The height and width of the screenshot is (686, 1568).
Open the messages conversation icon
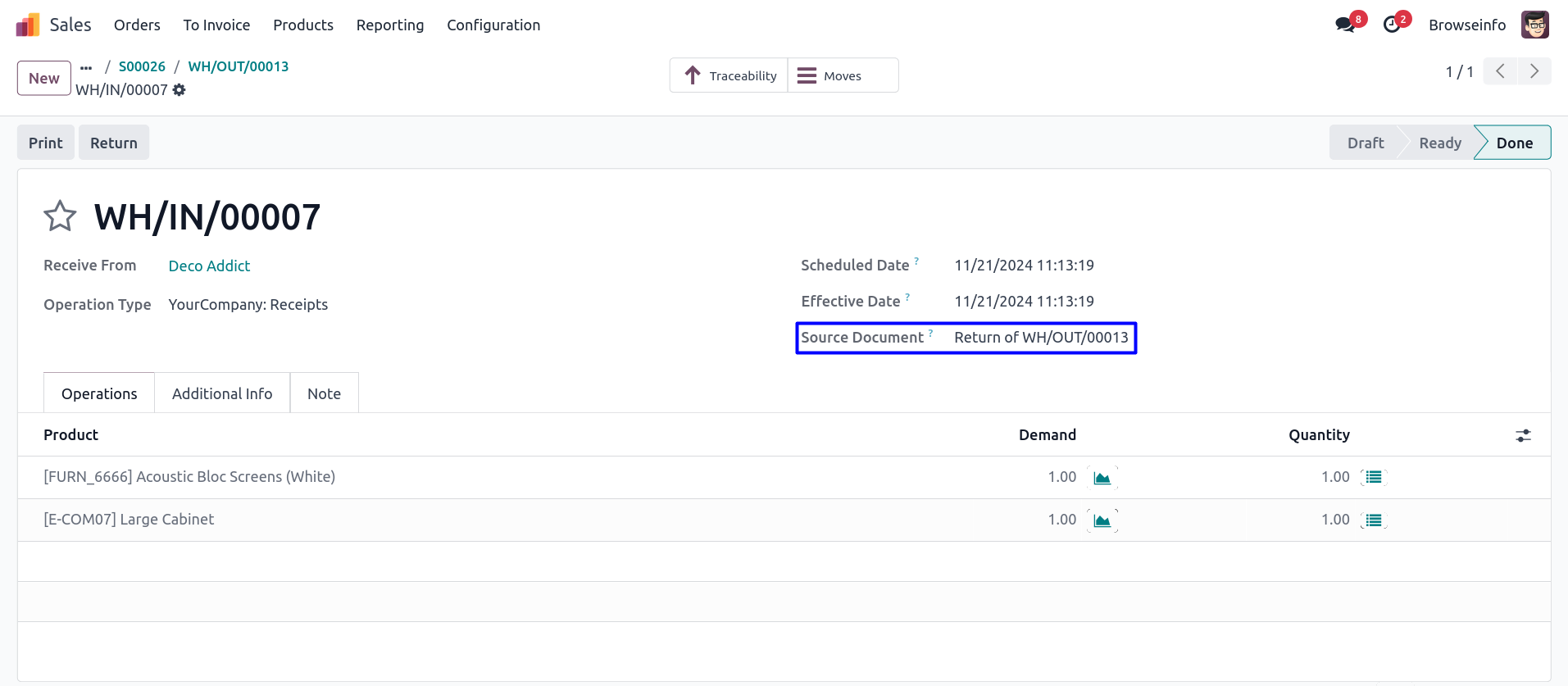click(1344, 25)
